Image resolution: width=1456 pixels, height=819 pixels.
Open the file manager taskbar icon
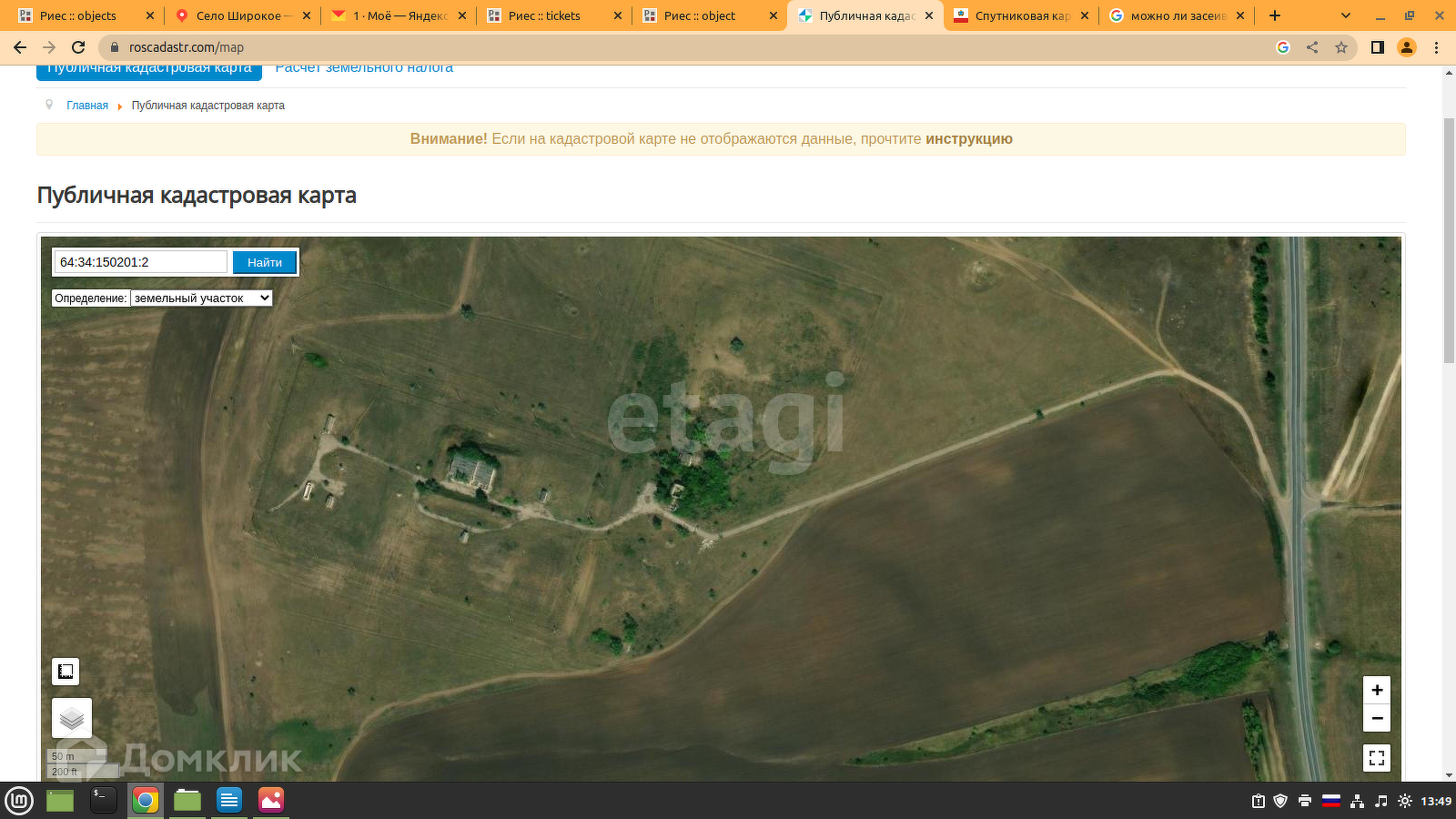coord(187,801)
